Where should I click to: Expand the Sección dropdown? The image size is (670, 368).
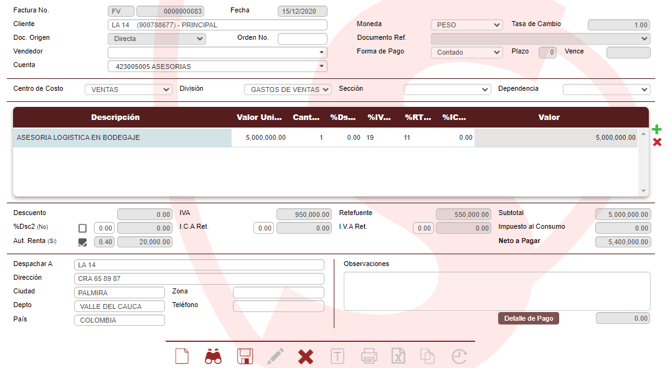(x=447, y=89)
